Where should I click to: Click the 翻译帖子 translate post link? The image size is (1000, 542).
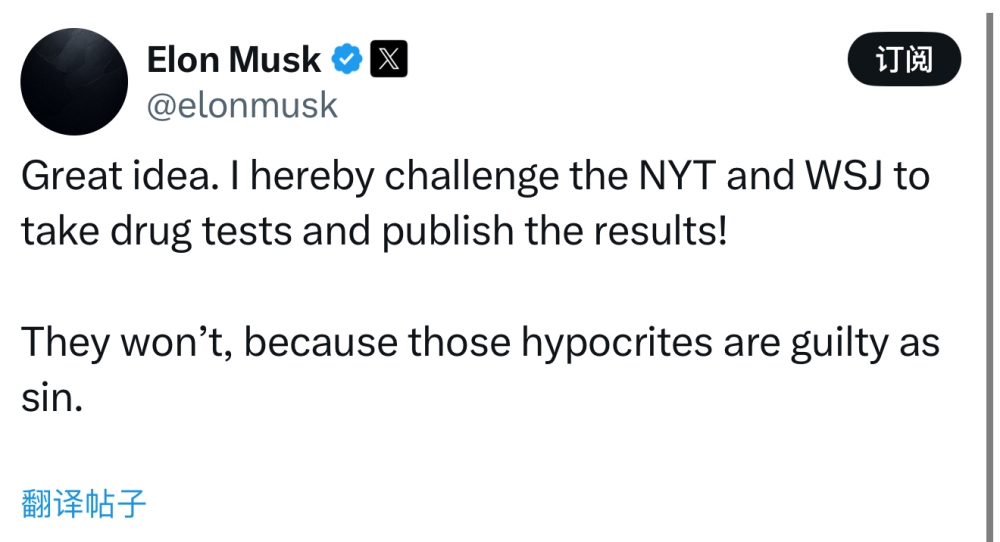(83, 503)
